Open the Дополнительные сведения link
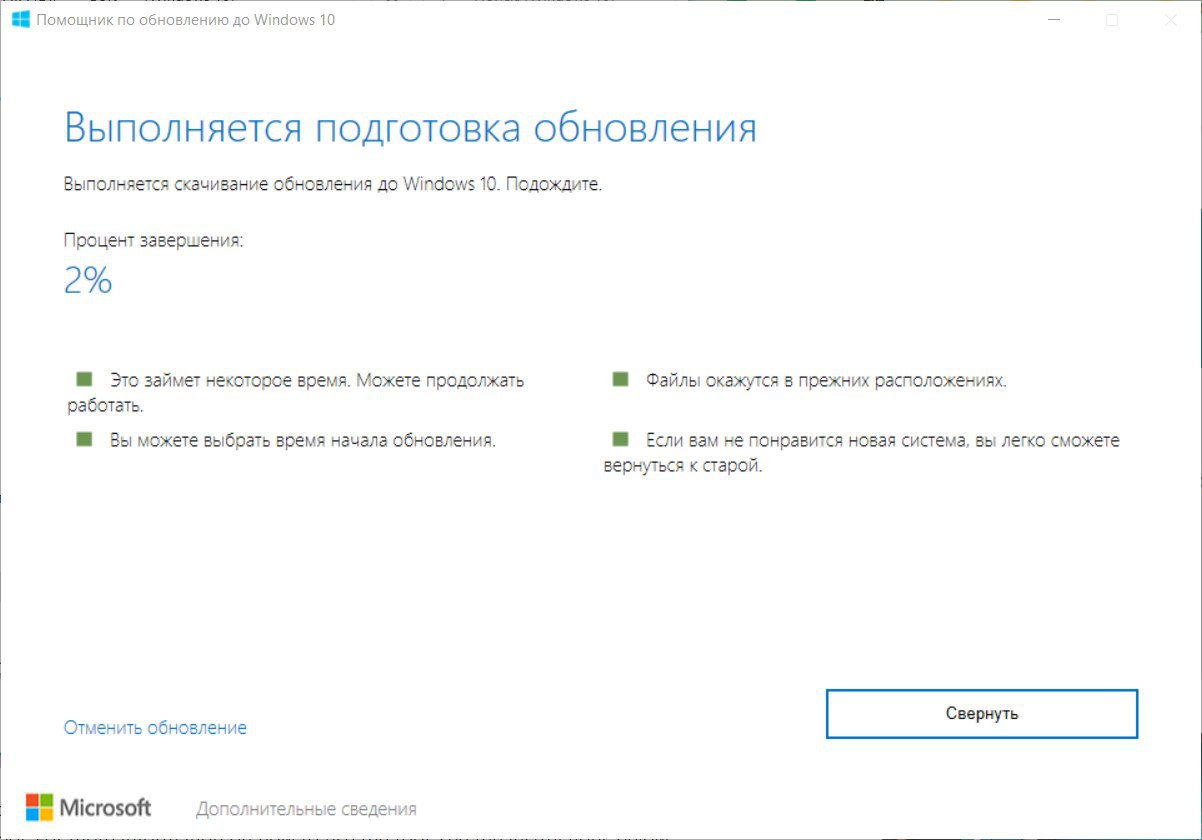This screenshot has width=1202, height=840. pos(306,809)
